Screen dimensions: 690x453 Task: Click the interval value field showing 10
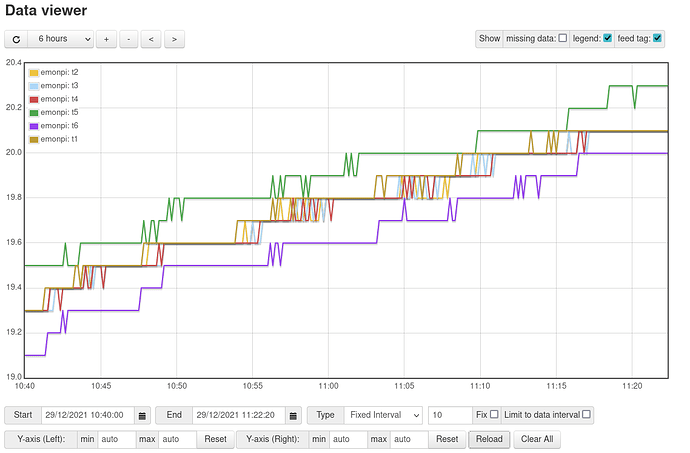[450, 415]
